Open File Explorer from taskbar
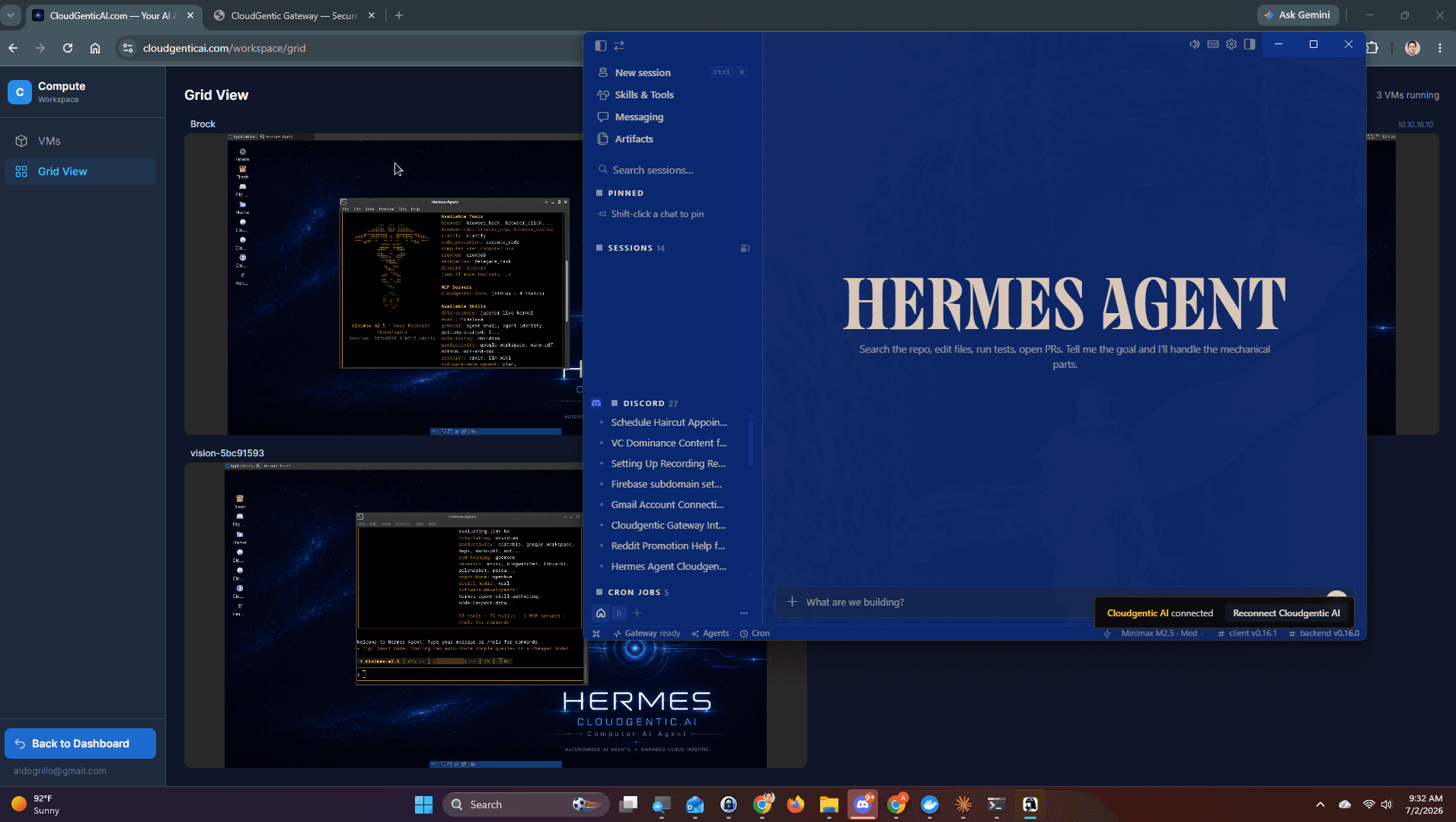 [x=829, y=804]
